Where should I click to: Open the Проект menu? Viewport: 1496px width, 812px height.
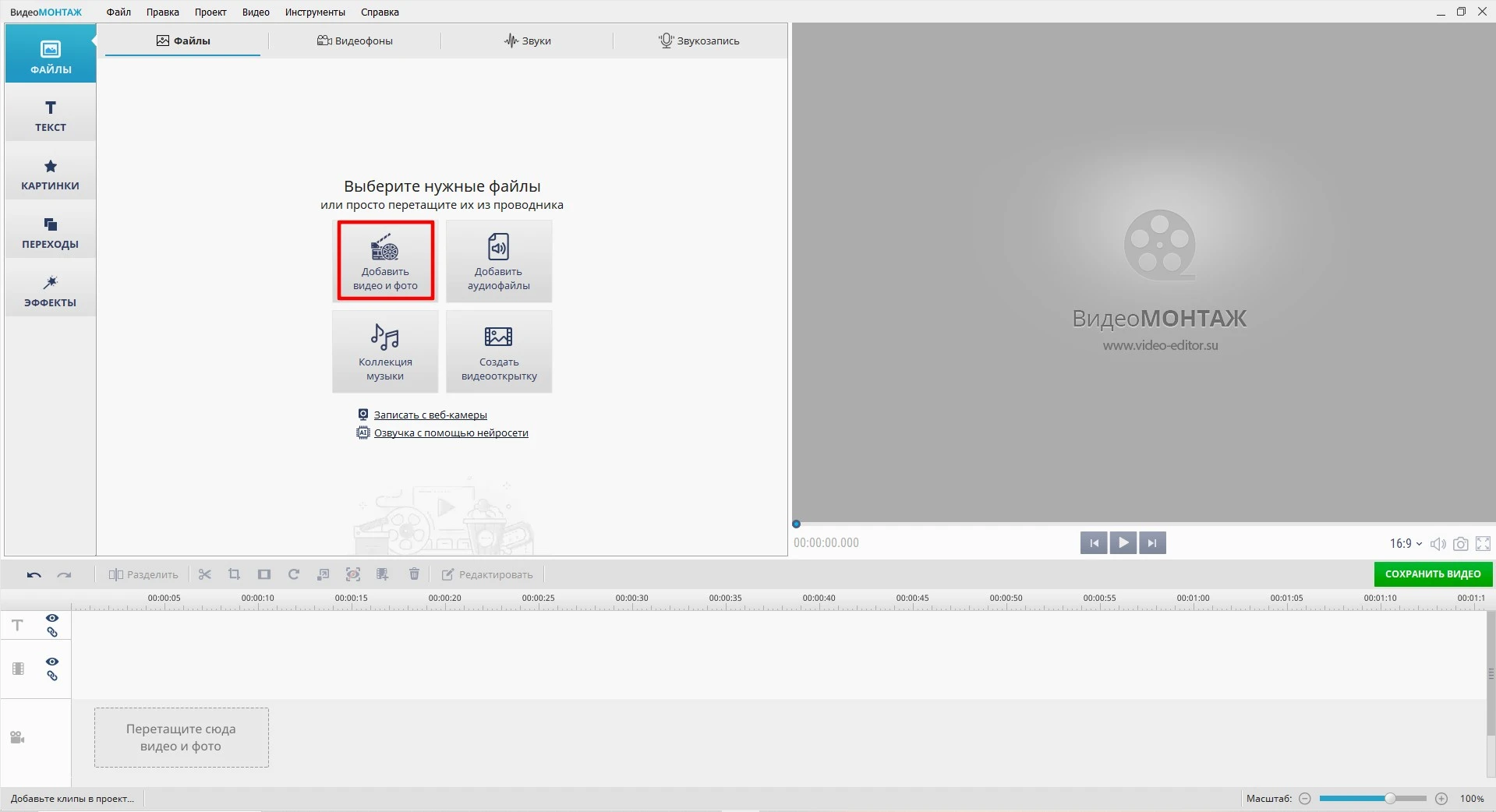[210, 12]
